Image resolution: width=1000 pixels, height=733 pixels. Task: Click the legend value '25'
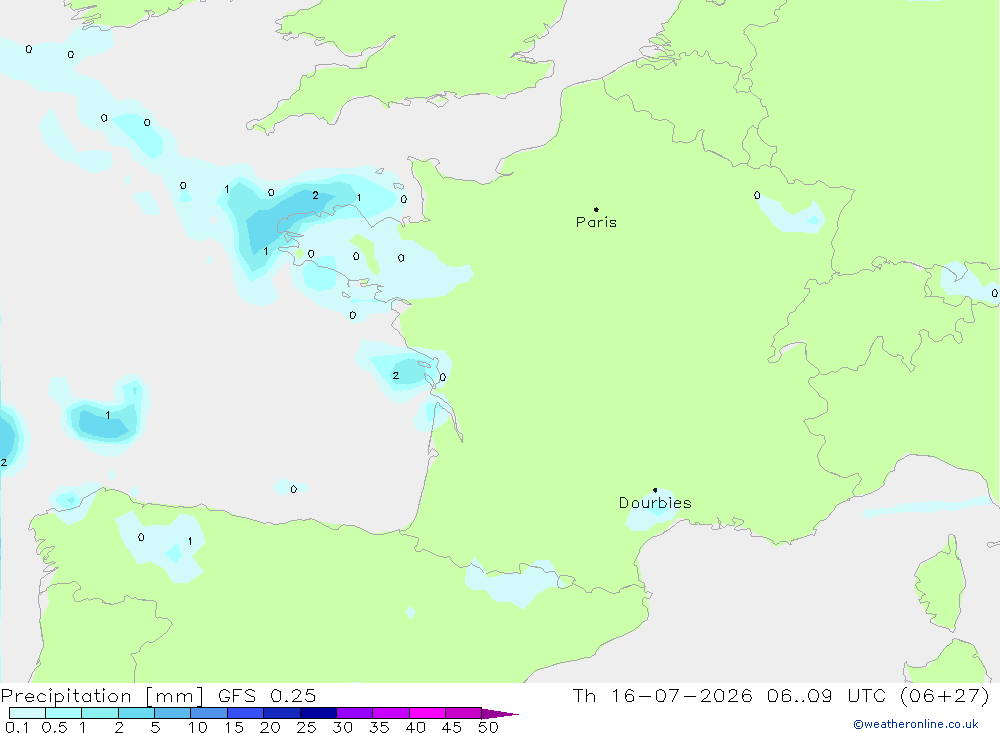click(306, 727)
